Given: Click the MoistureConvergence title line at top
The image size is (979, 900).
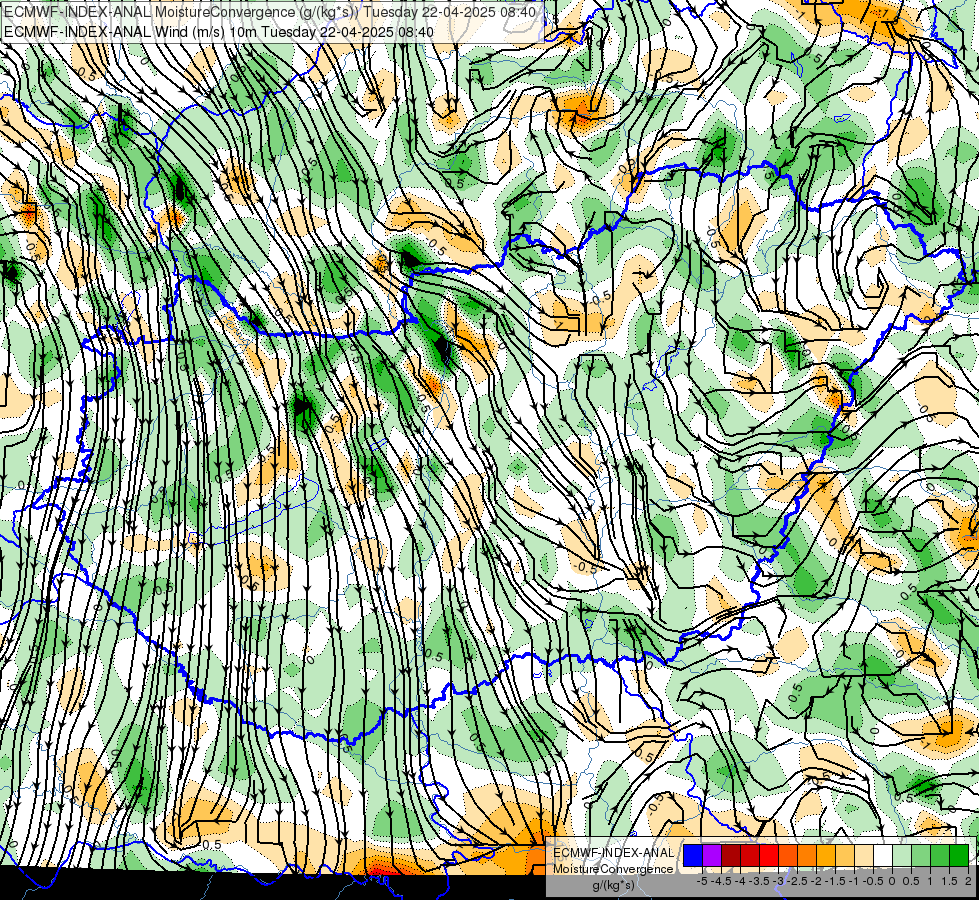Looking at the screenshot, I should click(269, 12).
